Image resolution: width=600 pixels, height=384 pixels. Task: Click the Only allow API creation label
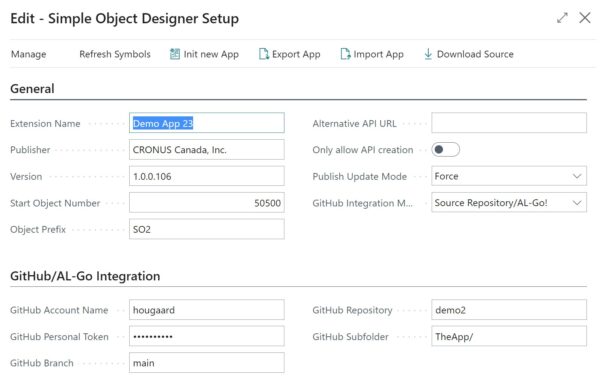(x=363, y=150)
